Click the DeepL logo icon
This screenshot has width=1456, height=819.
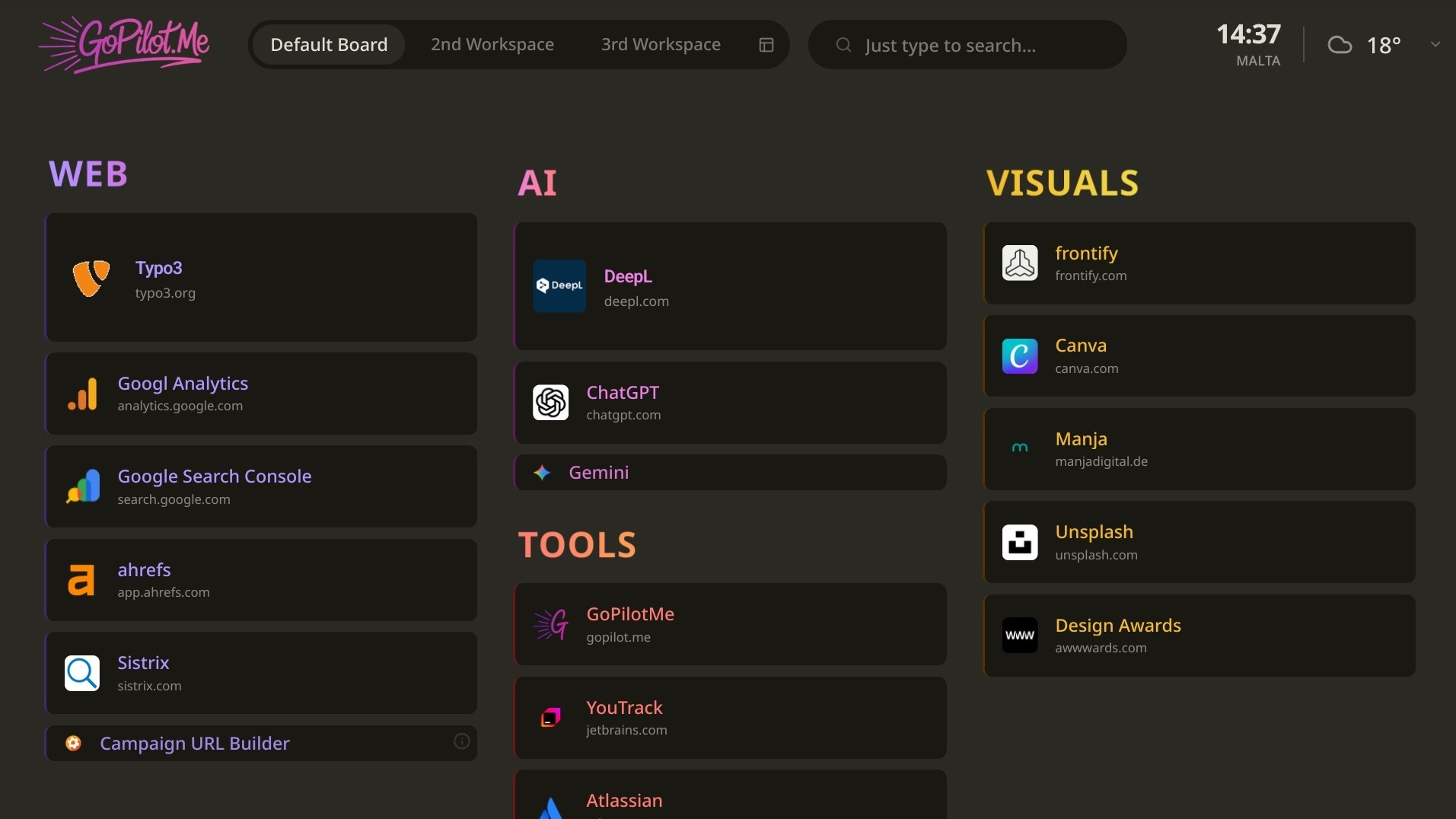(x=558, y=286)
